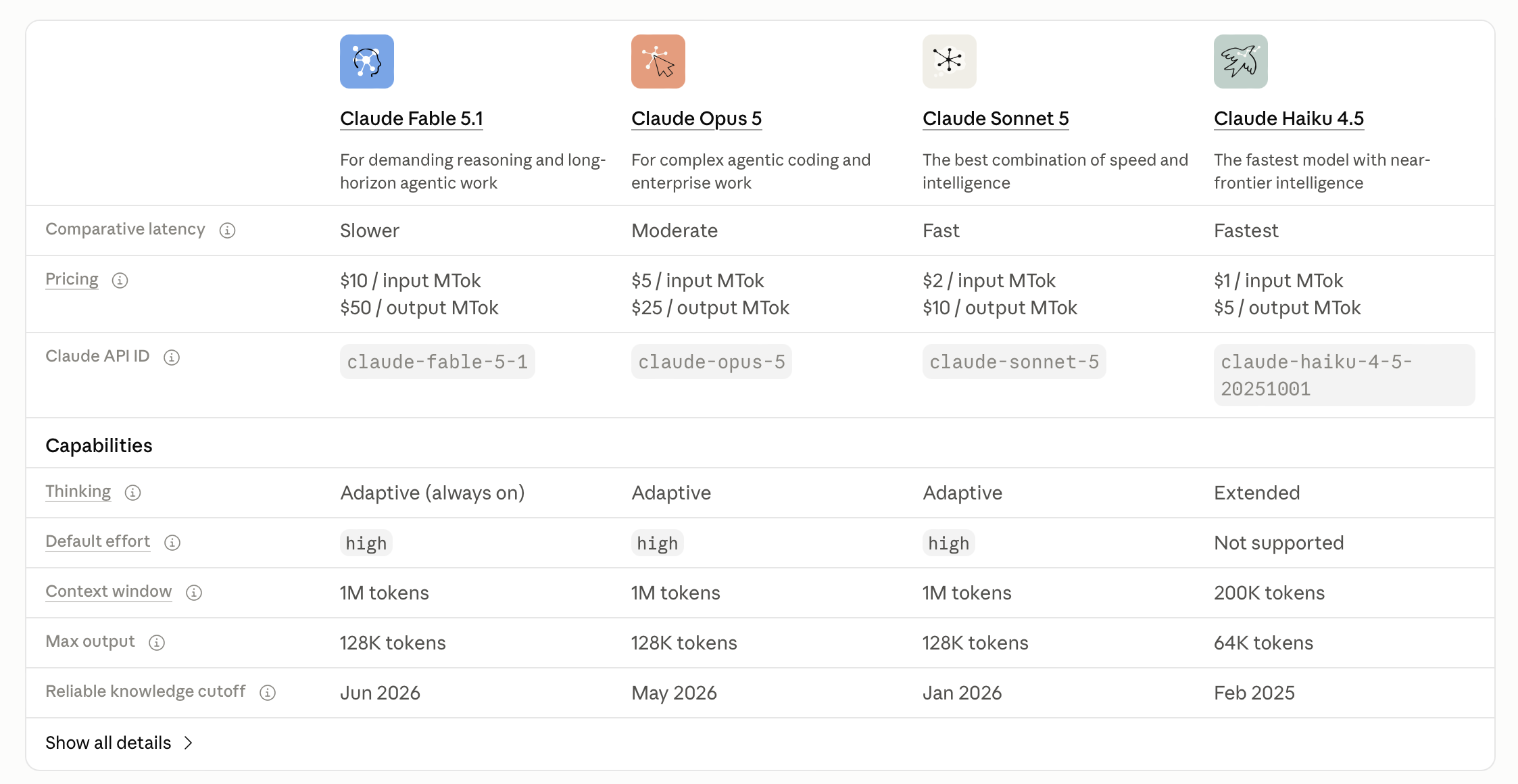Viewport: 1518px width, 784px height.
Task: Expand the table with the Show all details chevron
Action: pyautogui.click(x=189, y=743)
